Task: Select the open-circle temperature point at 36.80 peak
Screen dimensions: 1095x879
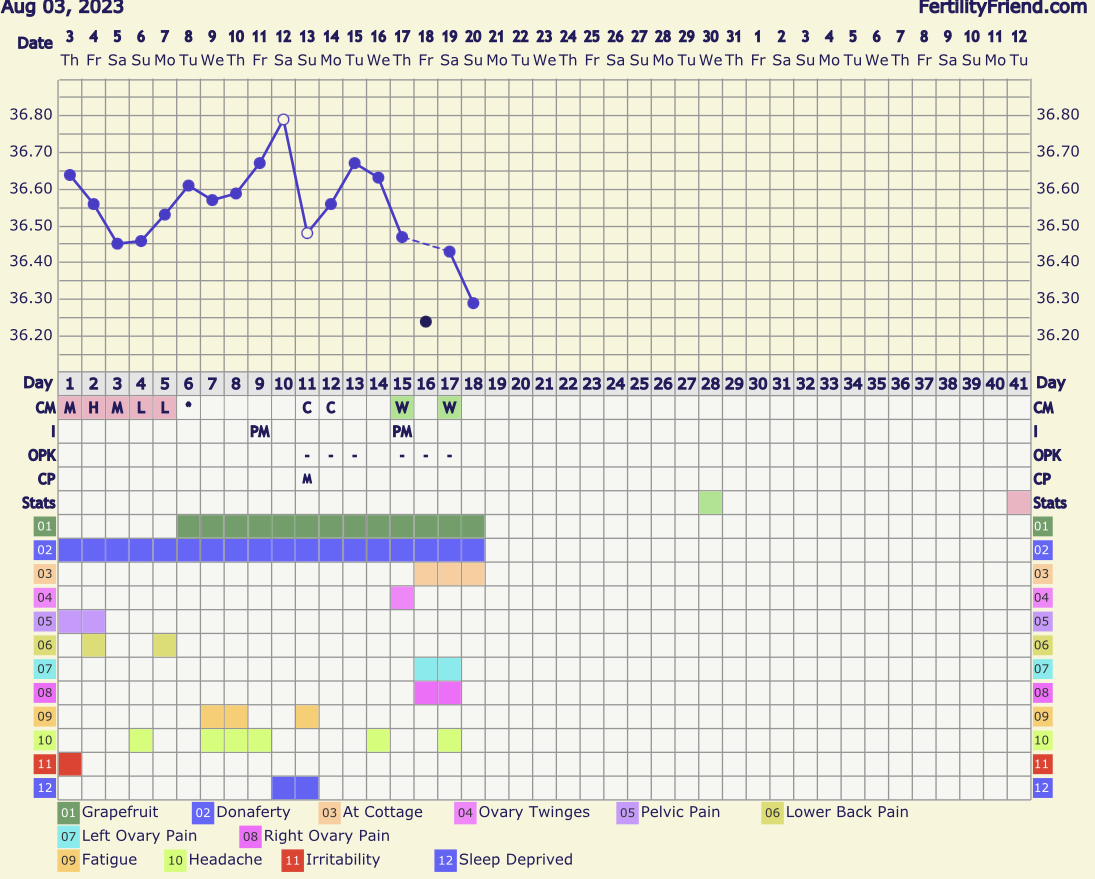Action: pyautogui.click(x=283, y=119)
